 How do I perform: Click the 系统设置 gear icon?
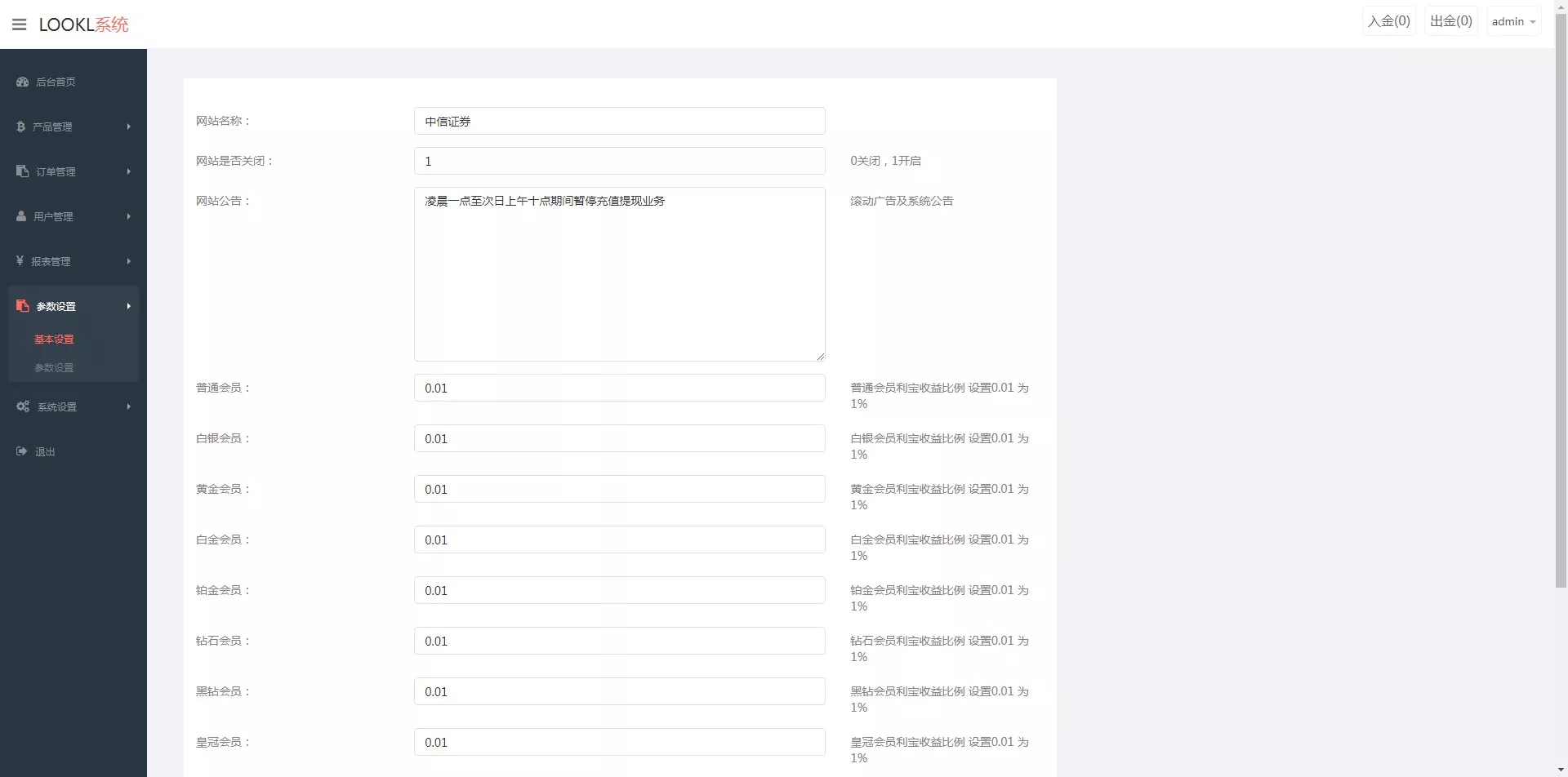coord(21,406)
